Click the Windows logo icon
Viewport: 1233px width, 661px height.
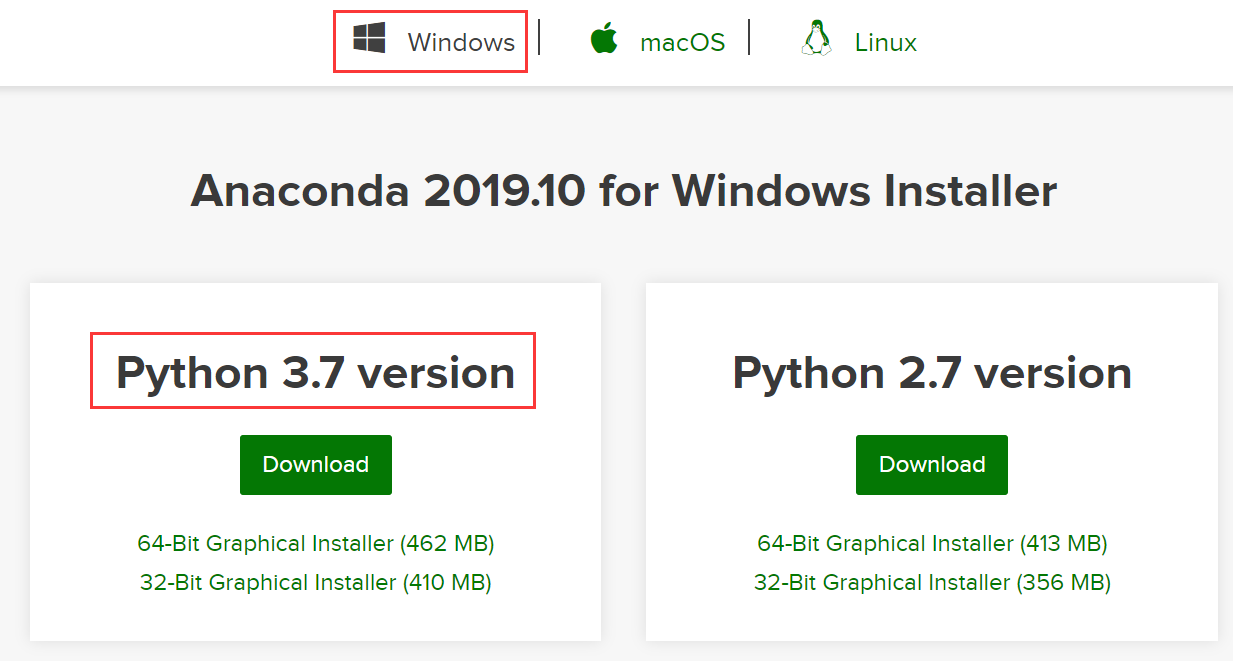pos(369,39)
